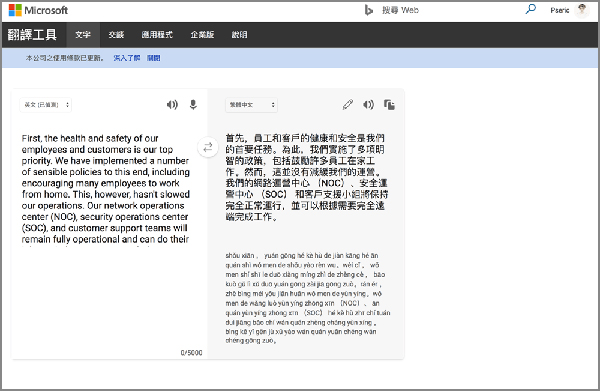Open search with the magnifier icon
The image size is (600, 391).
click(530, 9)
